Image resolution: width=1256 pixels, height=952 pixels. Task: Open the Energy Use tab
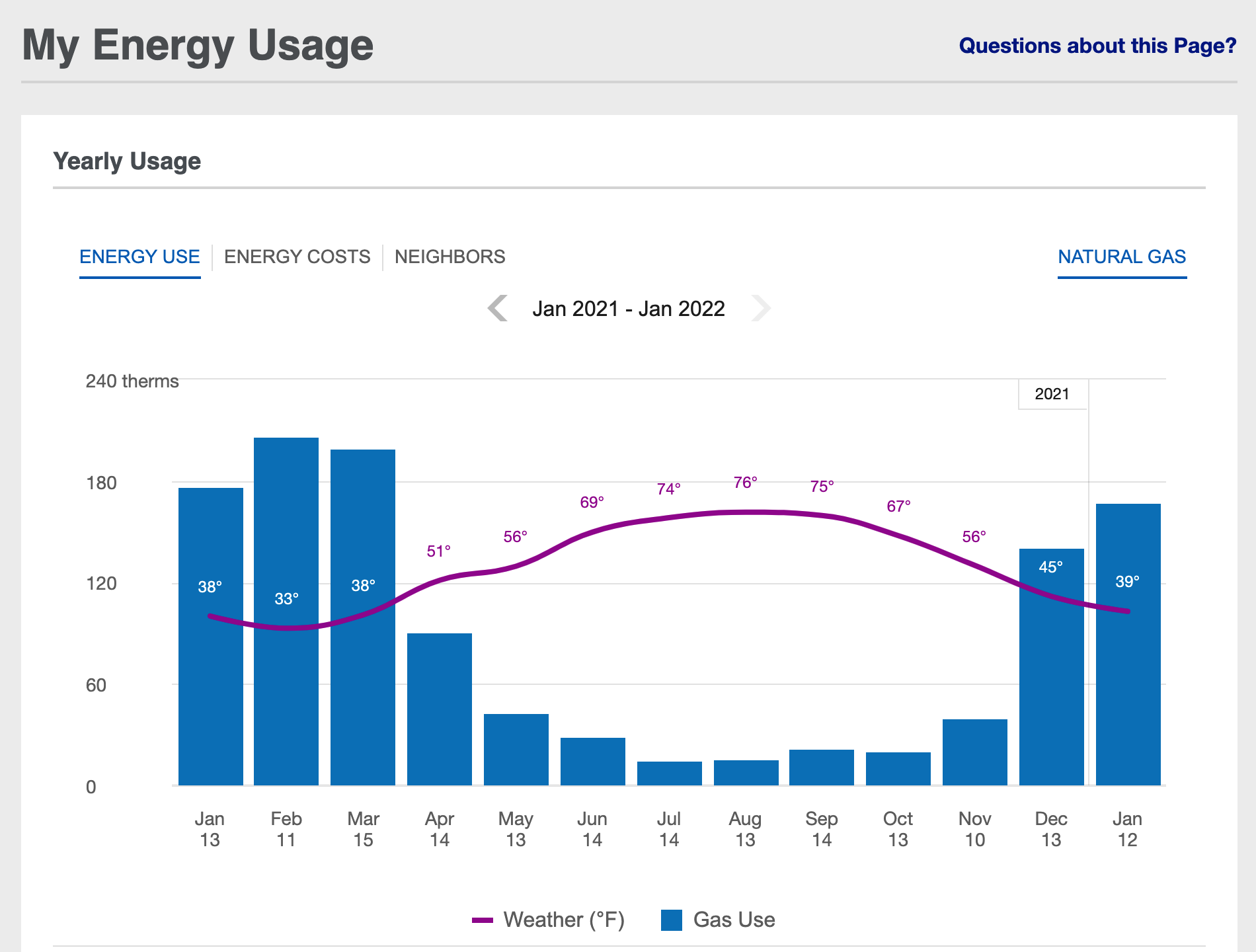coord(139,257)
